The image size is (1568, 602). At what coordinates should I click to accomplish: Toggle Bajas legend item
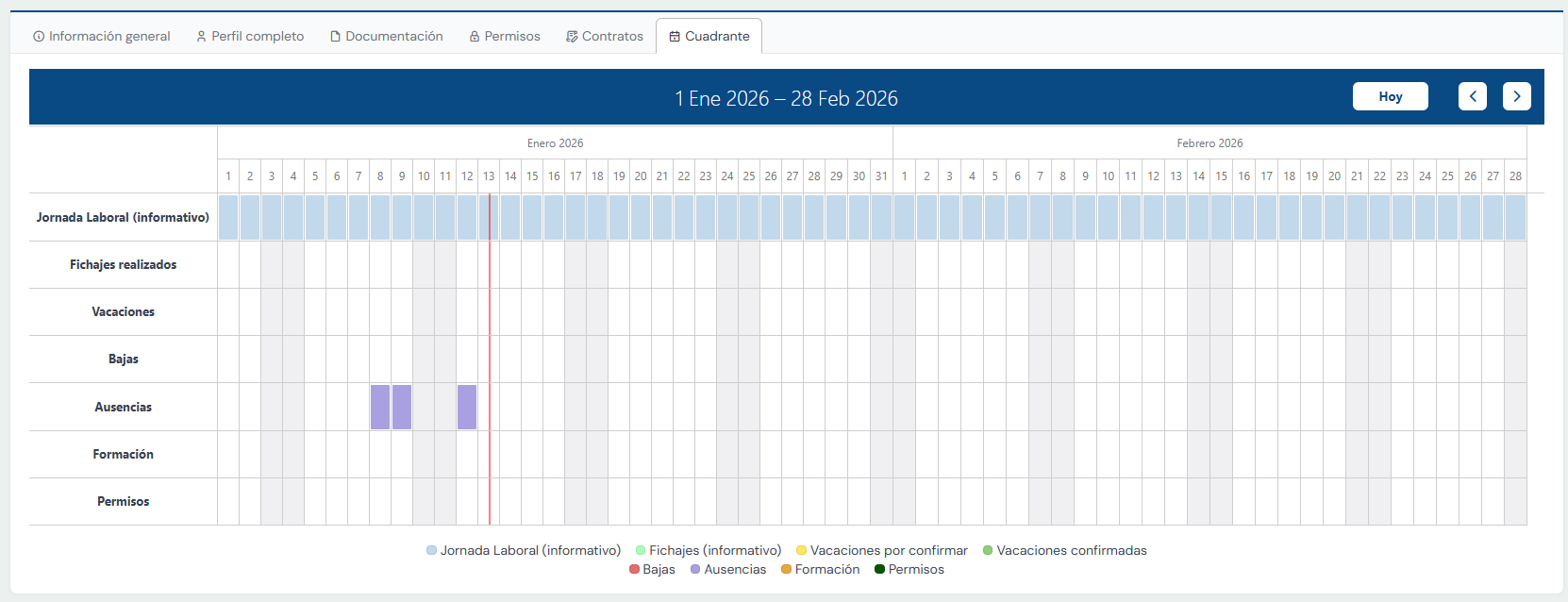click(653, 569)
